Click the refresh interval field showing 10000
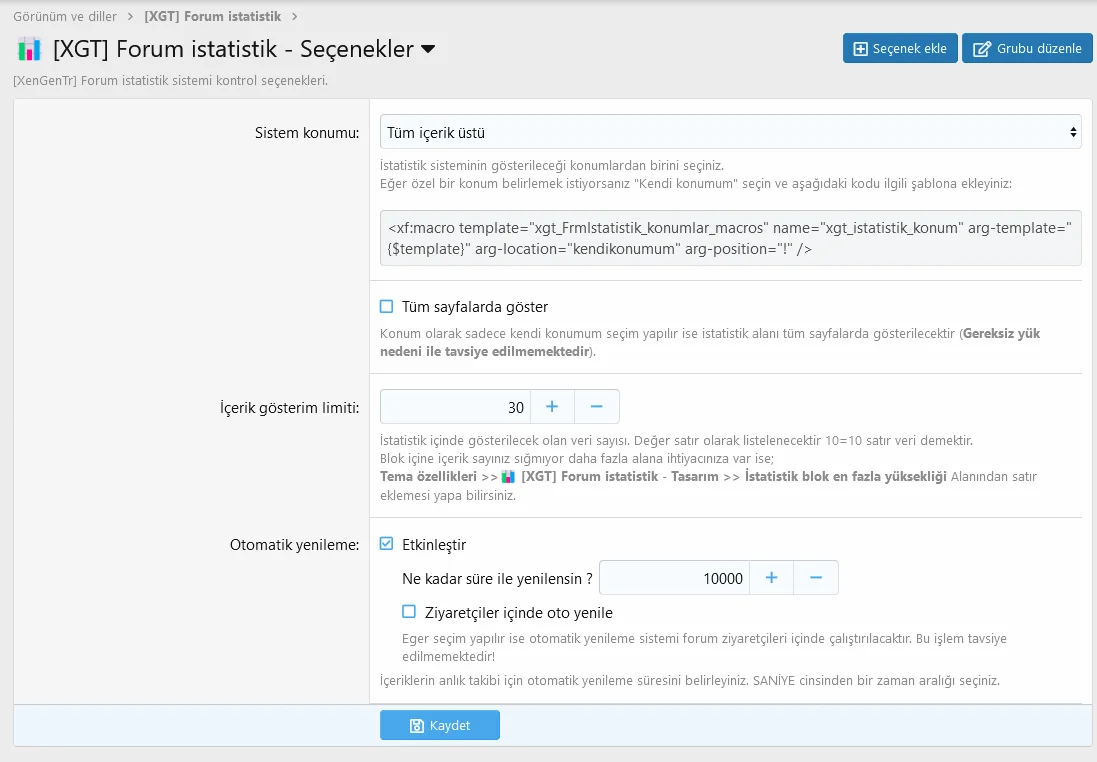 (674, 578)
